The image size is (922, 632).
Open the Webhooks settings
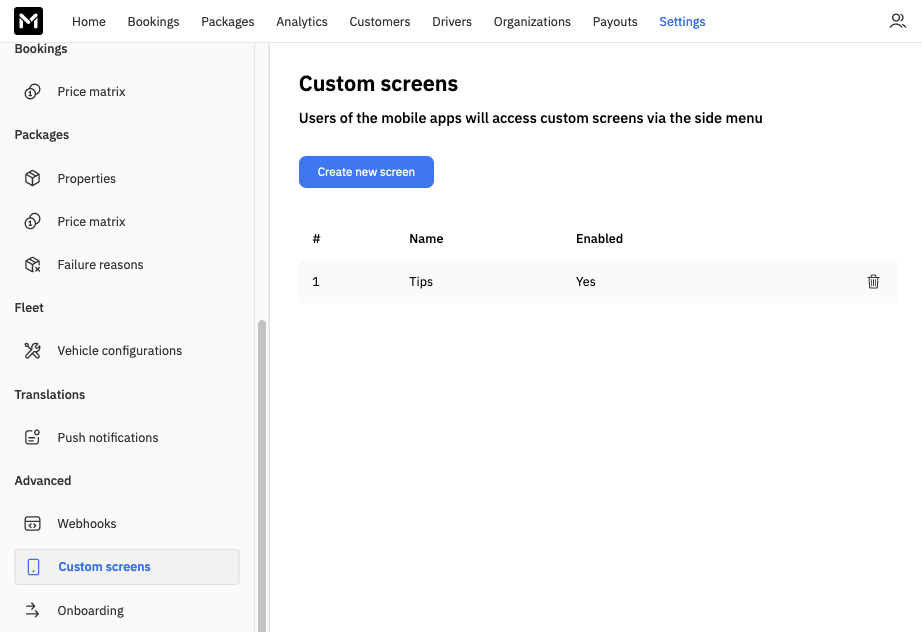87,524
